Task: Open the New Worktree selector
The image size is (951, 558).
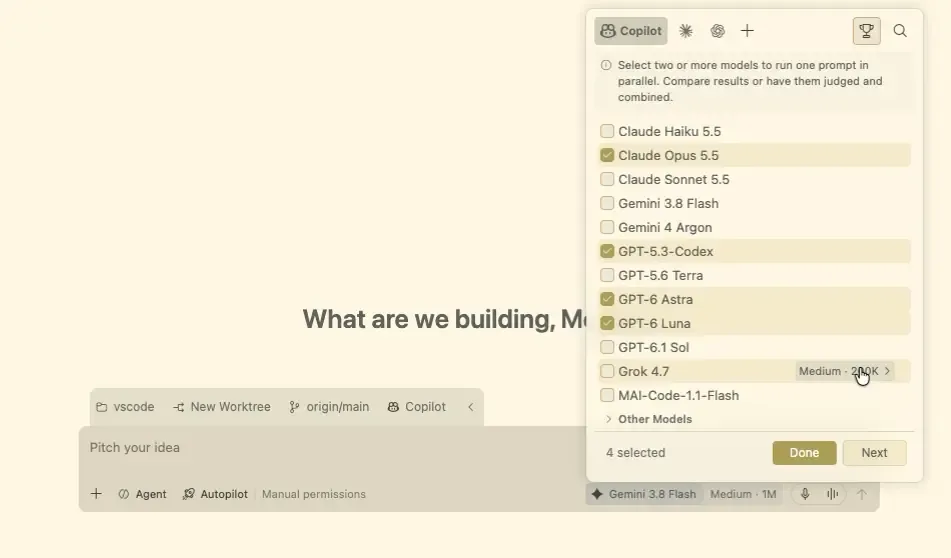Action: (x=222, y=407)
